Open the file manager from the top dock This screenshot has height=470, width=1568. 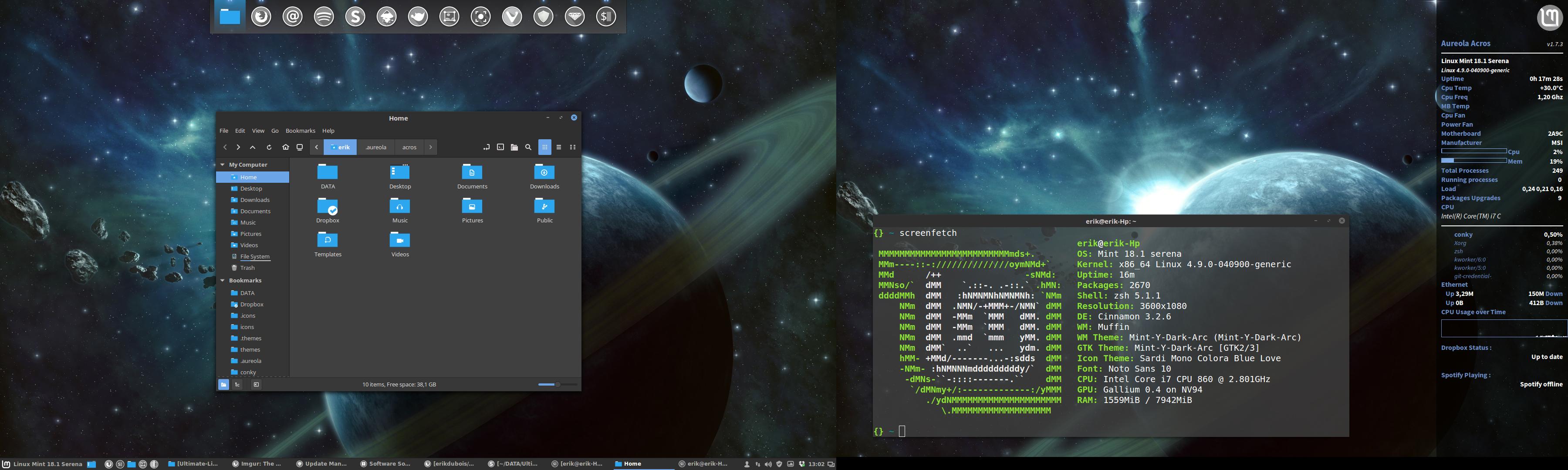tap(230, 17)
